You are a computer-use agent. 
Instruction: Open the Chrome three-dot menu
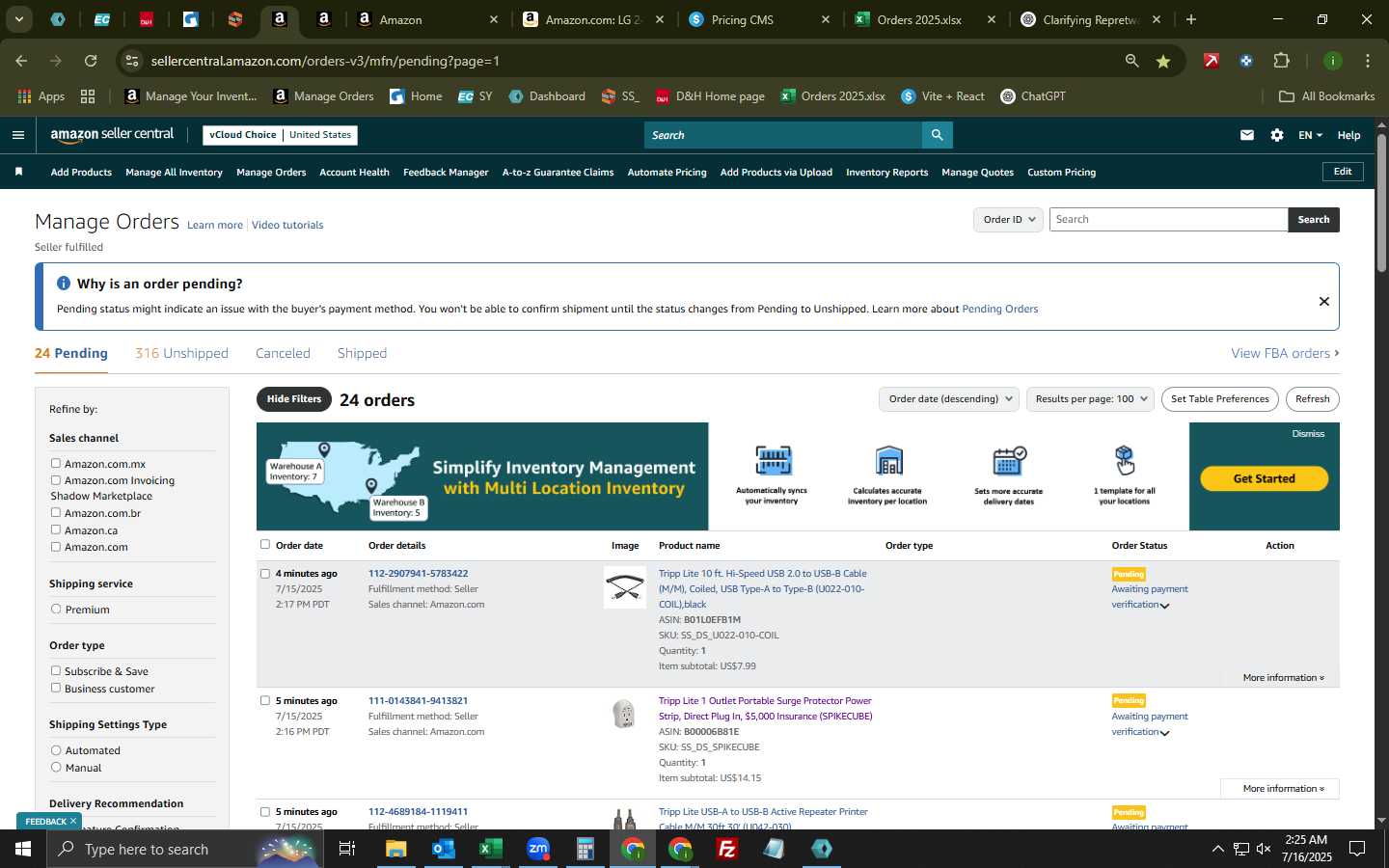click(1368, 61)
